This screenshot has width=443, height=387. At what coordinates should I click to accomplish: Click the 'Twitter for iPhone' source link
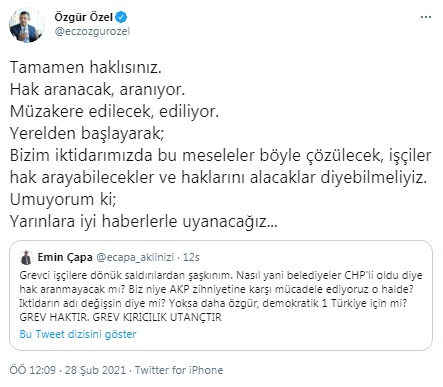[179, 370]
